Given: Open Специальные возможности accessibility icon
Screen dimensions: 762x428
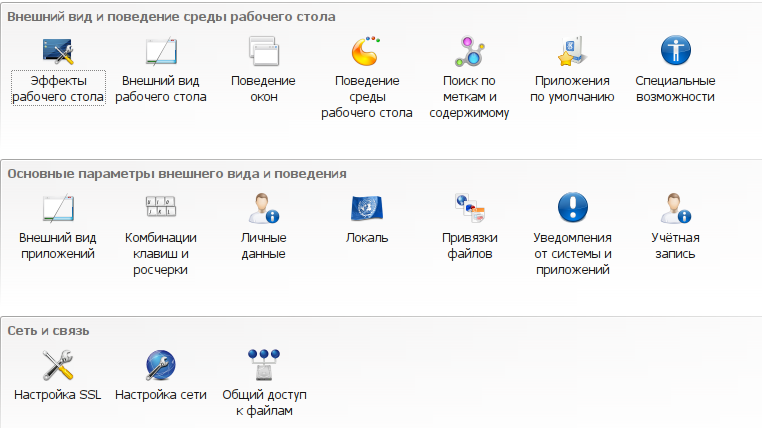Looking at the screenshot, I should click(675, 51).
